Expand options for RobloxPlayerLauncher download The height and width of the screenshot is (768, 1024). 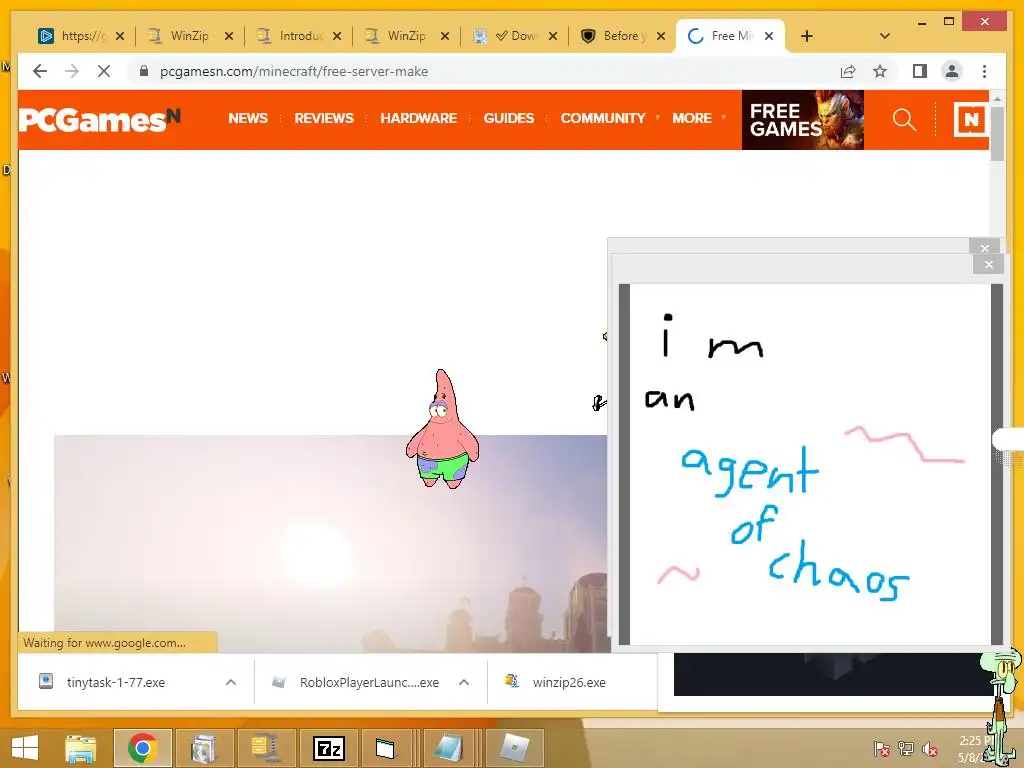(x=464, y=682)
